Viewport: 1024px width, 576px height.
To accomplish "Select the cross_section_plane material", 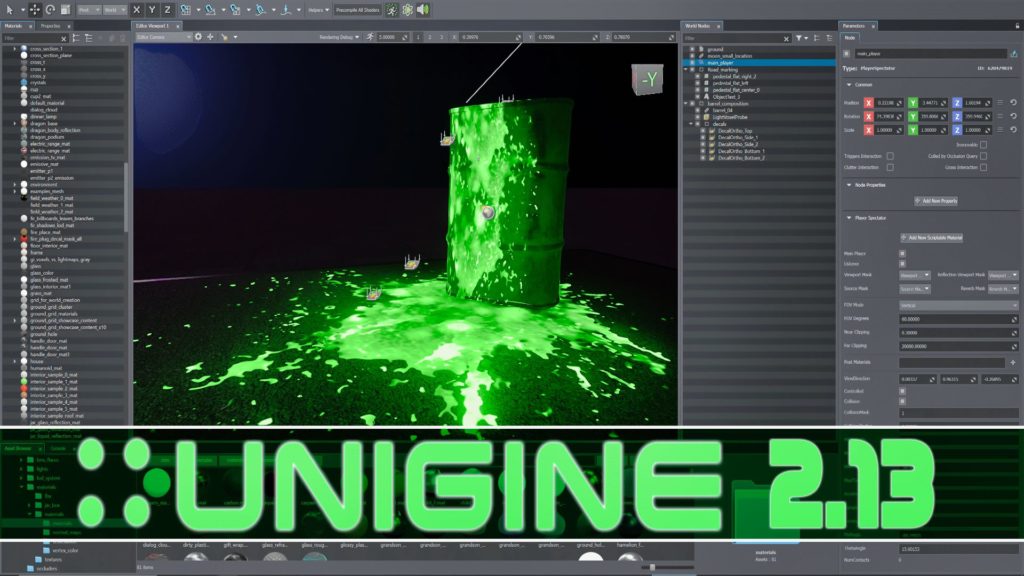I will pyautogui.click(x=50, y=56).
